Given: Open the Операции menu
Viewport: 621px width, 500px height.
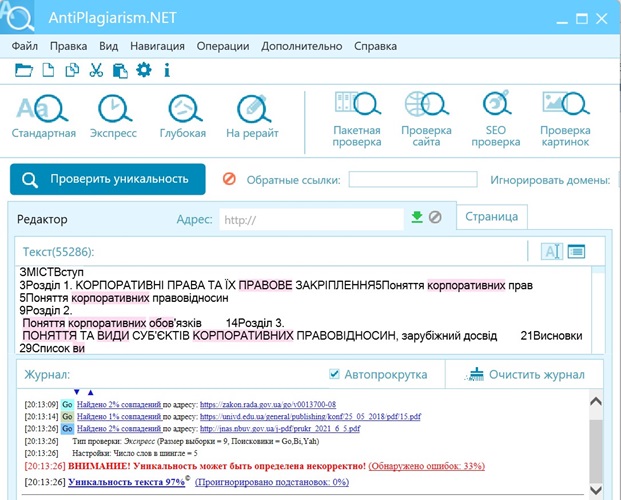Looking at the screenshot, I should [223, 46].
